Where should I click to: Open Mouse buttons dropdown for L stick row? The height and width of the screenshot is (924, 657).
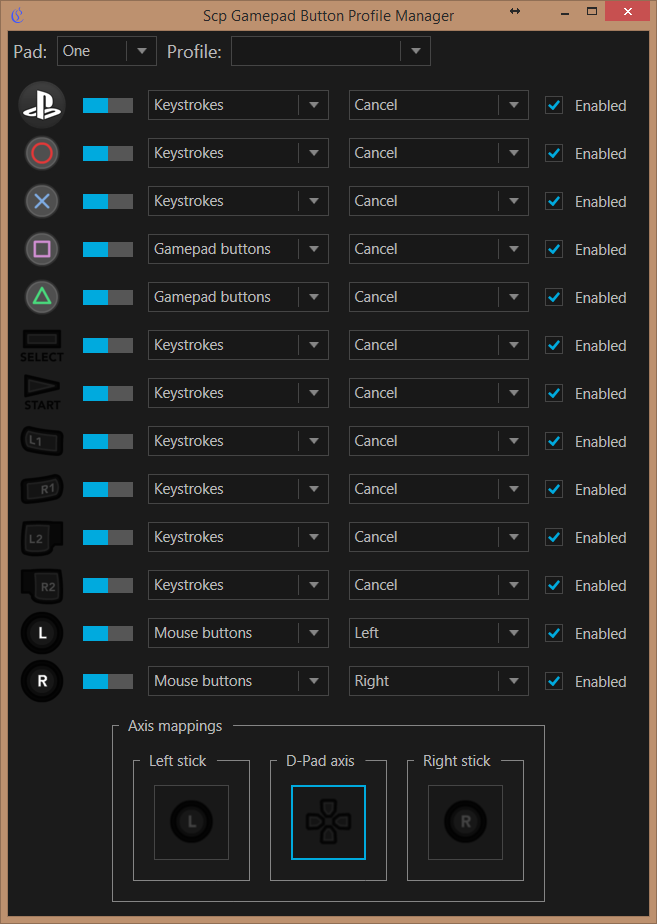[238, 633]
